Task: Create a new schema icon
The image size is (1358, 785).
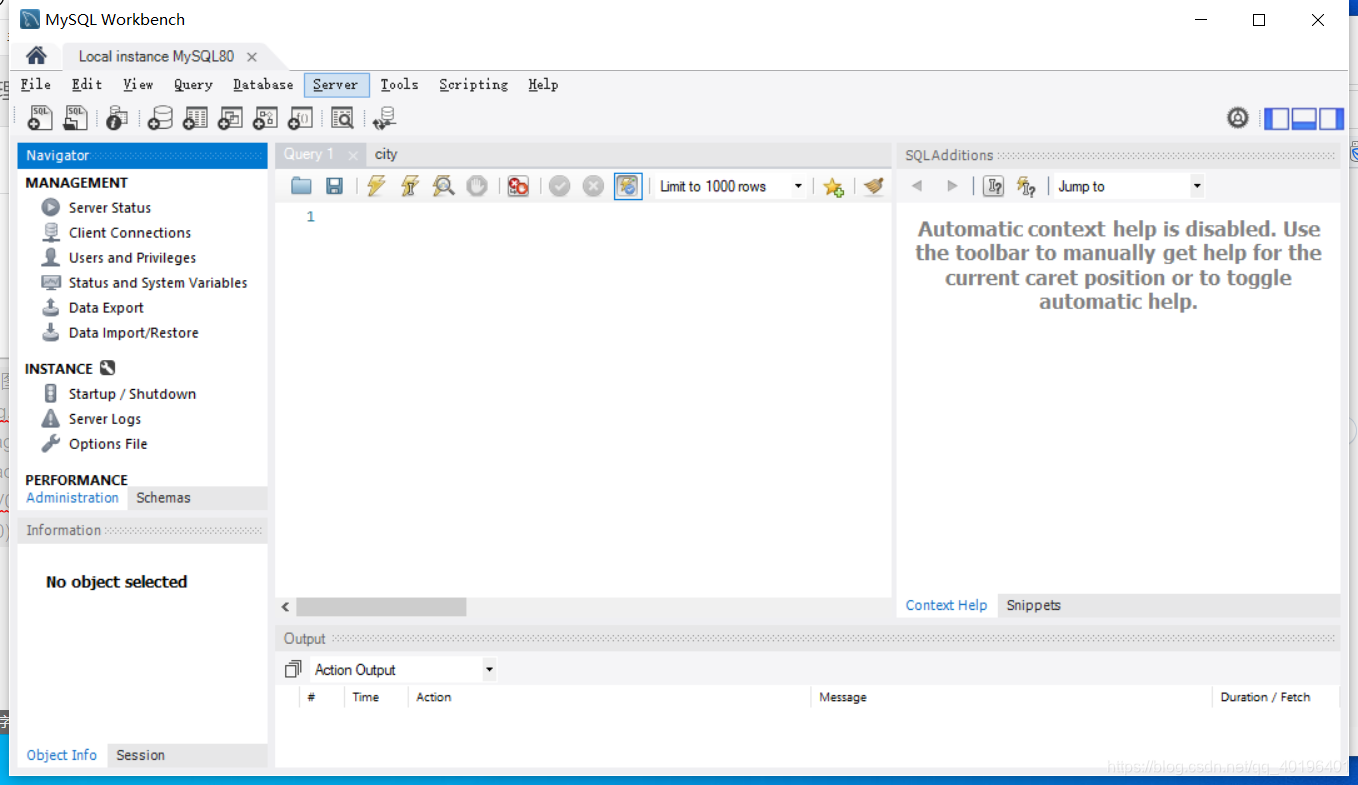Action: 160,118
